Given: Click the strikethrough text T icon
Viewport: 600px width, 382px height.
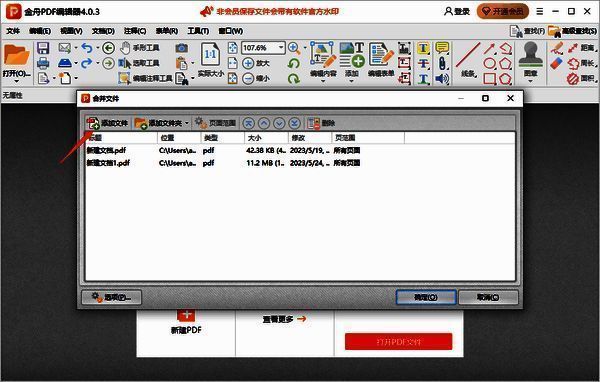Looking at the screenshot, I should [423, 63].
